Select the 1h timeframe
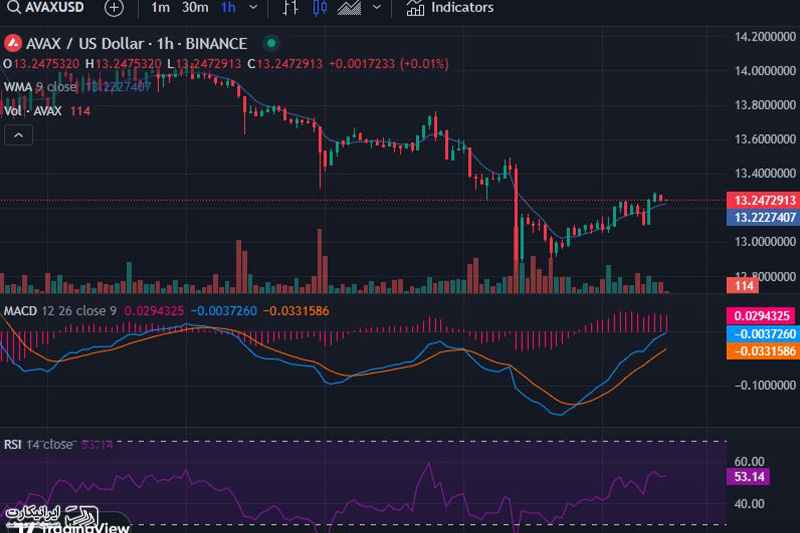Viewport: 800px width, 533px height. [228, 8]
